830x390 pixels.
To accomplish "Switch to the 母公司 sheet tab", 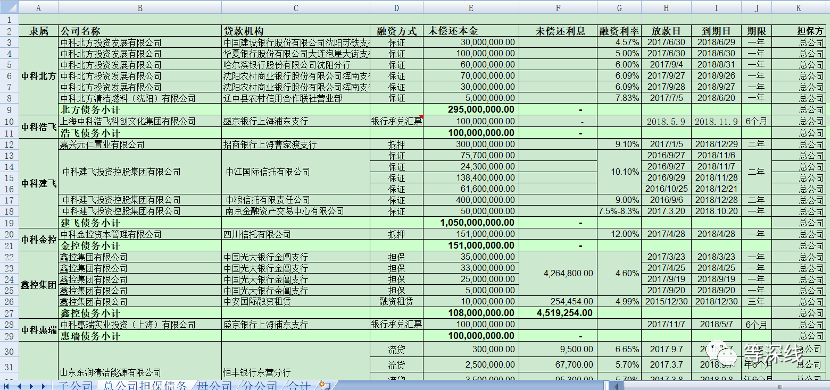I will pos(214,386).
